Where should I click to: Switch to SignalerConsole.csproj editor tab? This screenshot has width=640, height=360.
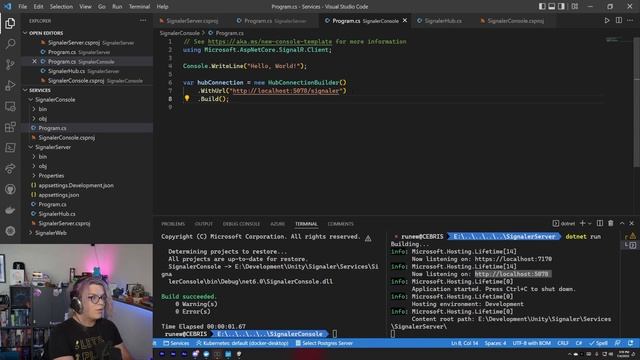pyautogui.click(x=515, y=20)
